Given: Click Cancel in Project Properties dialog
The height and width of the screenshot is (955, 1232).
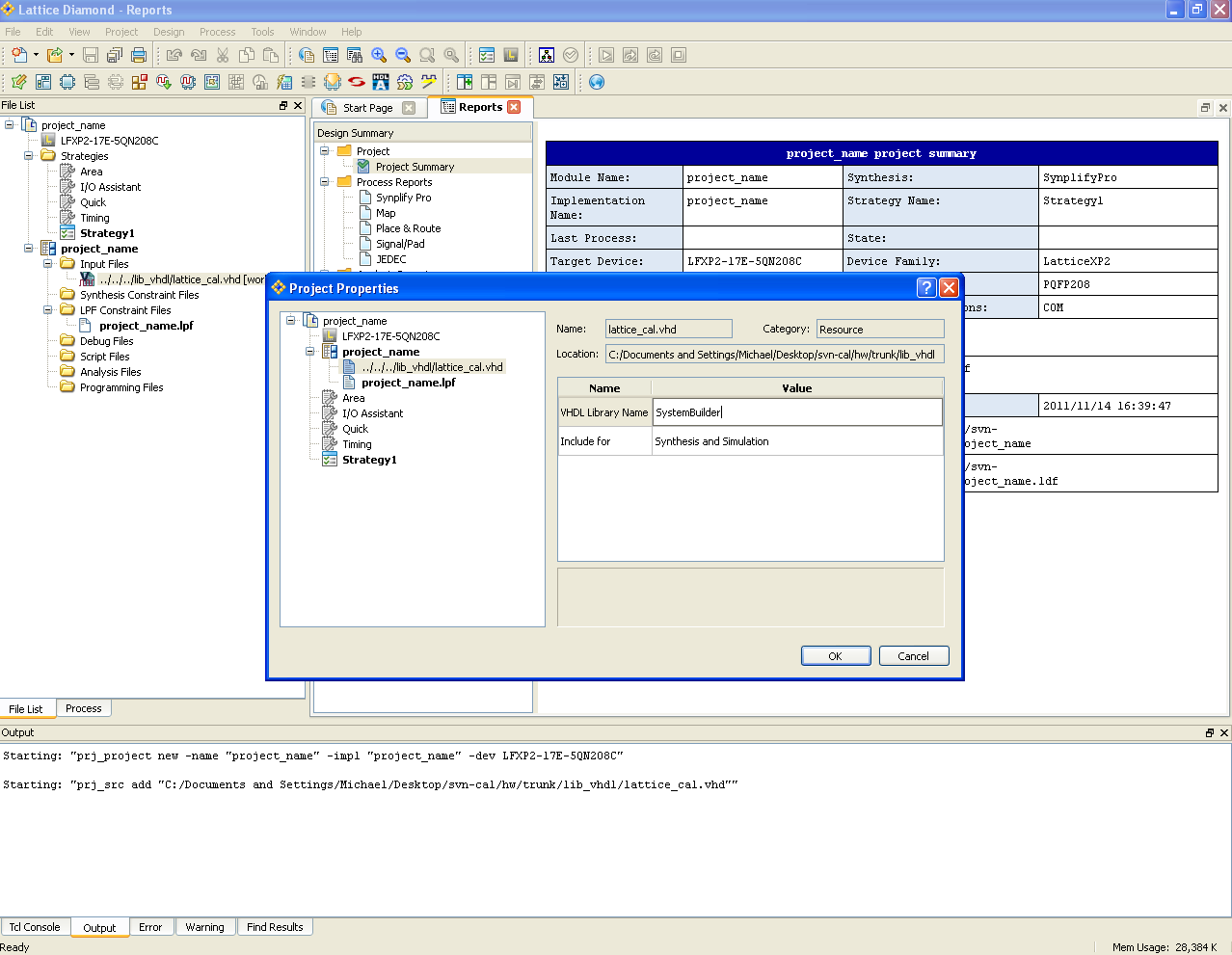Looking at the screenshot, I should tap(914, 656).
